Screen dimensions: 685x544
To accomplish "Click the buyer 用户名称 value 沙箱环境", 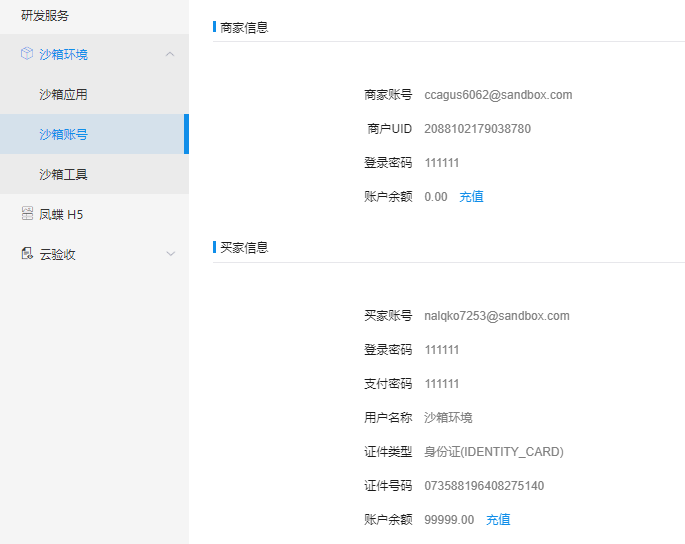I will tap(448, 418).
